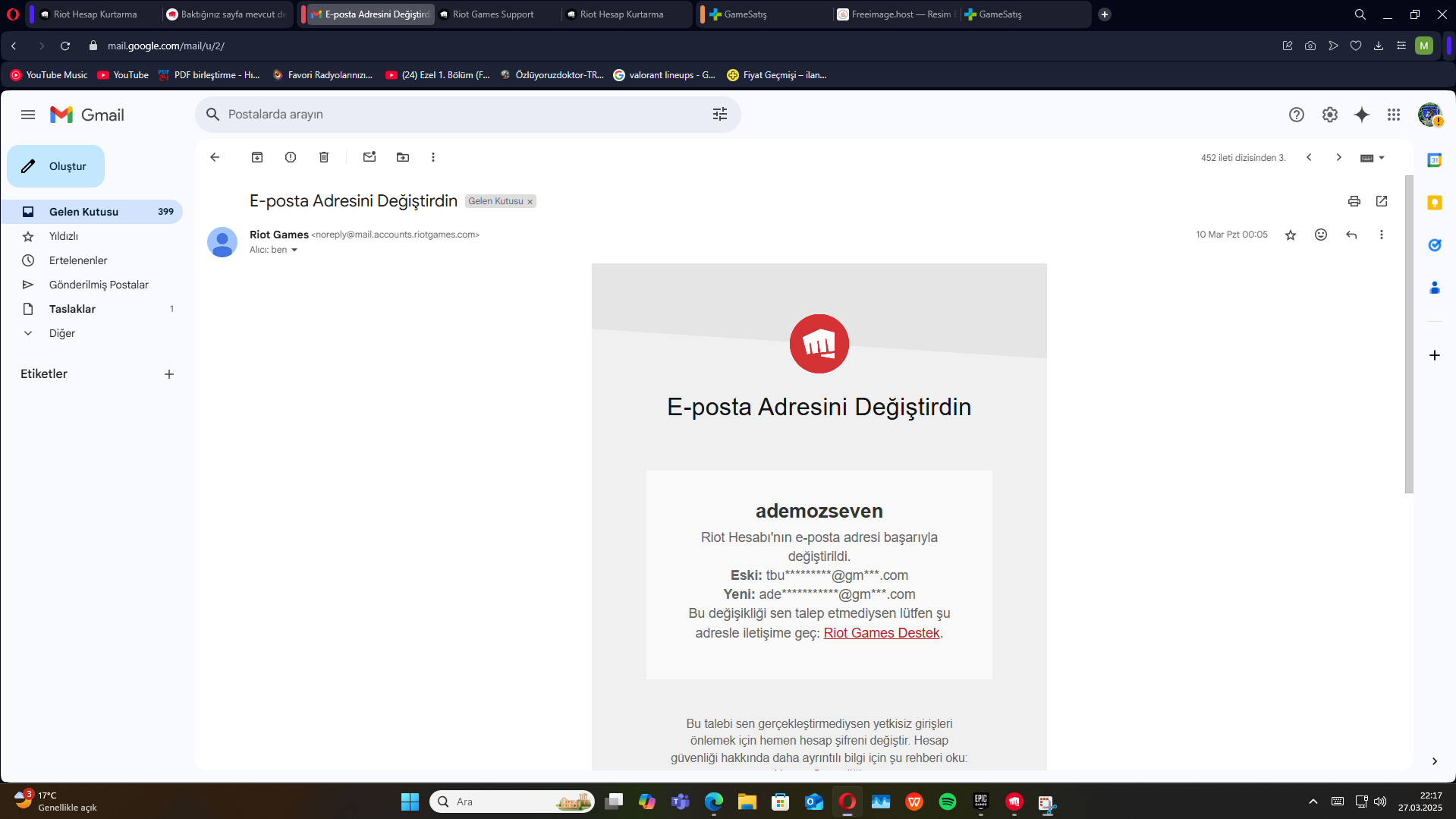
Task: Open Gmail settings gear
Action: point(1330,115)
